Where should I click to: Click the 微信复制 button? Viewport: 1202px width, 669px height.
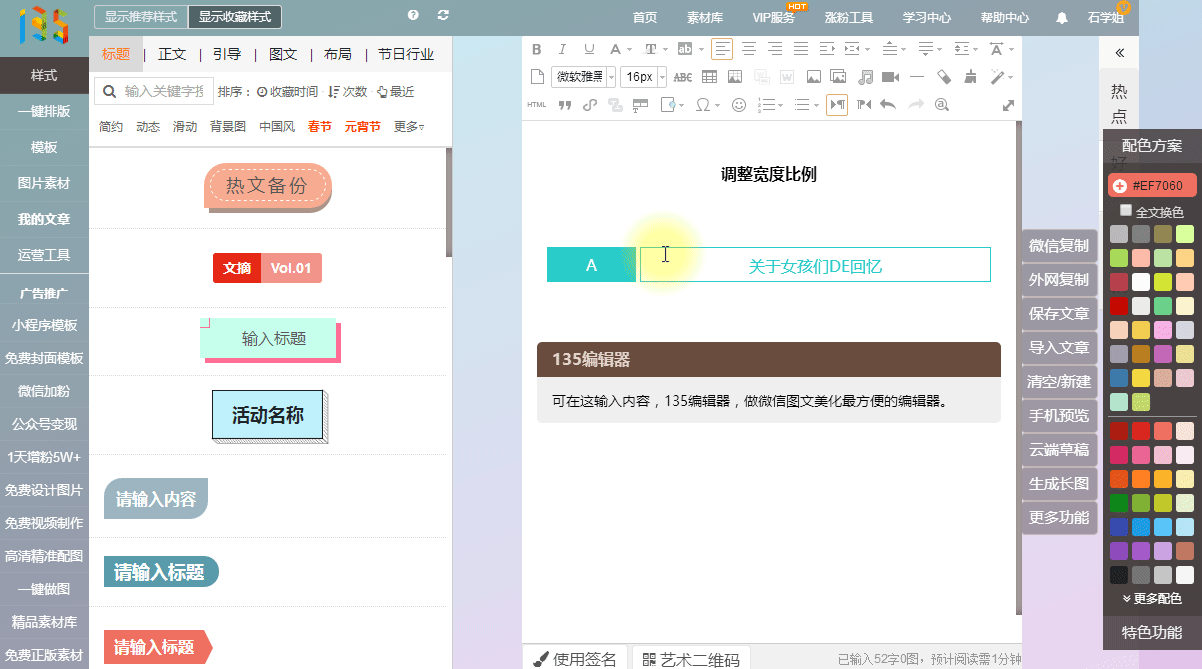coord(1059,246)
